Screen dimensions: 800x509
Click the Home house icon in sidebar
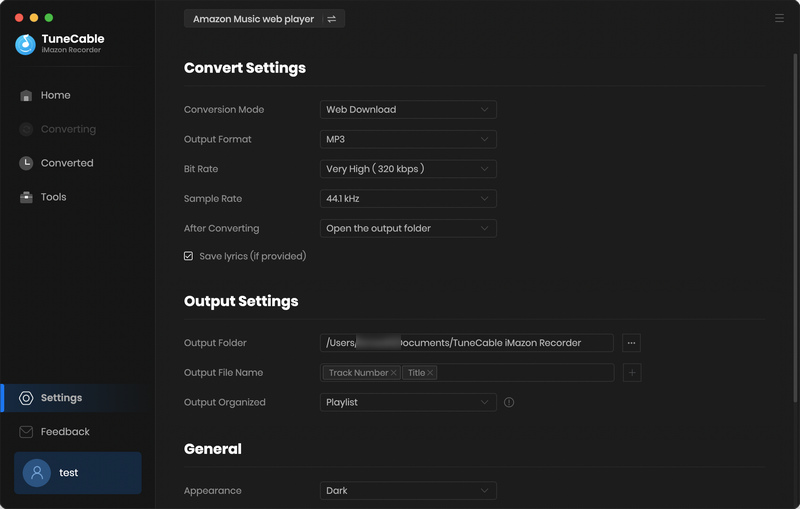(26, 95)
